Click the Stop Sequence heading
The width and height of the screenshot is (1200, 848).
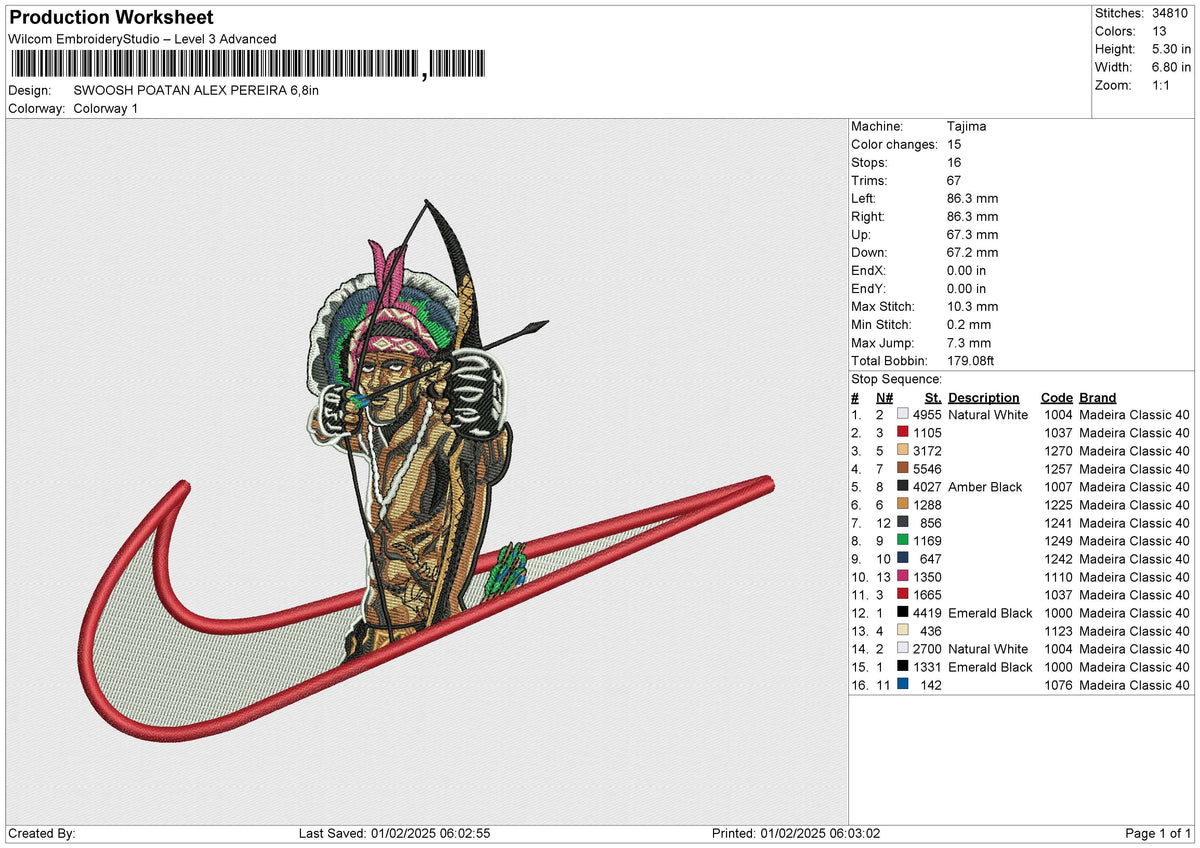click(896, 379)
